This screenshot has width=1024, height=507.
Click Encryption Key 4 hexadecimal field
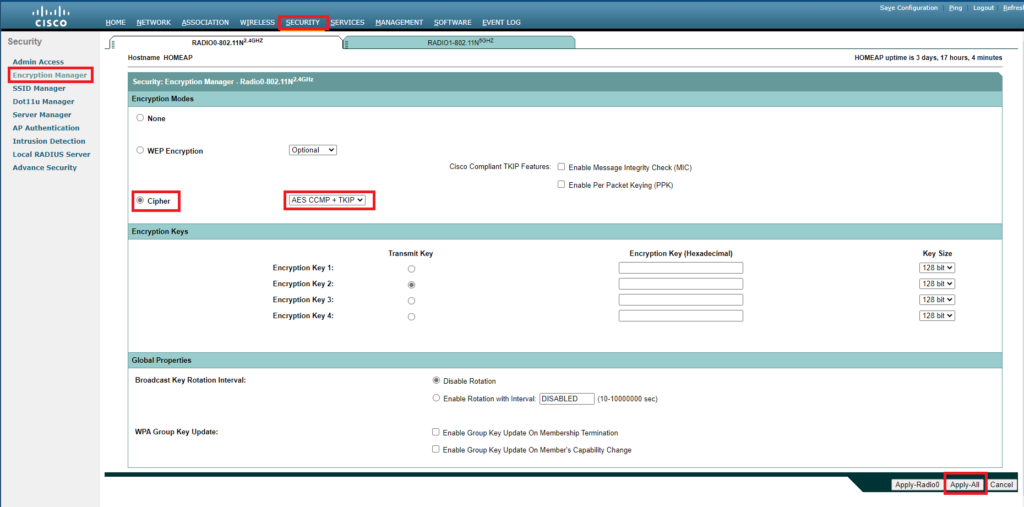[x=680, y=316]
